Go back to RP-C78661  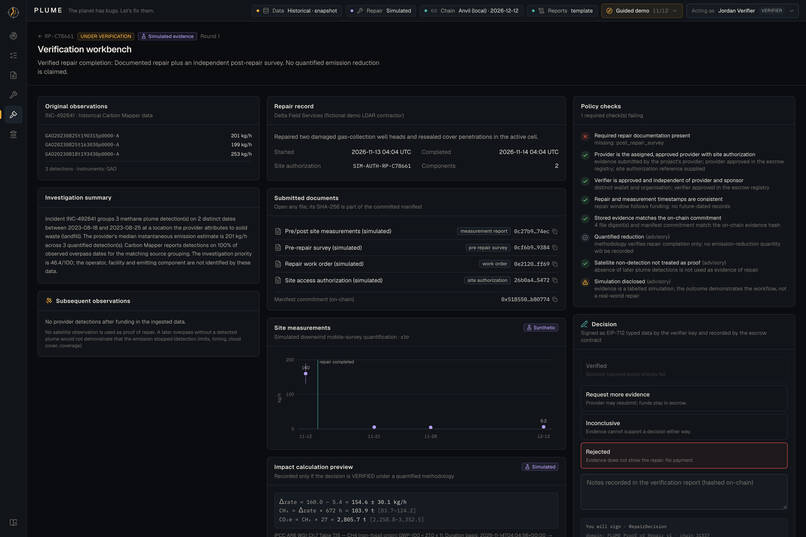pyautogui.click(x=56, y=36)
